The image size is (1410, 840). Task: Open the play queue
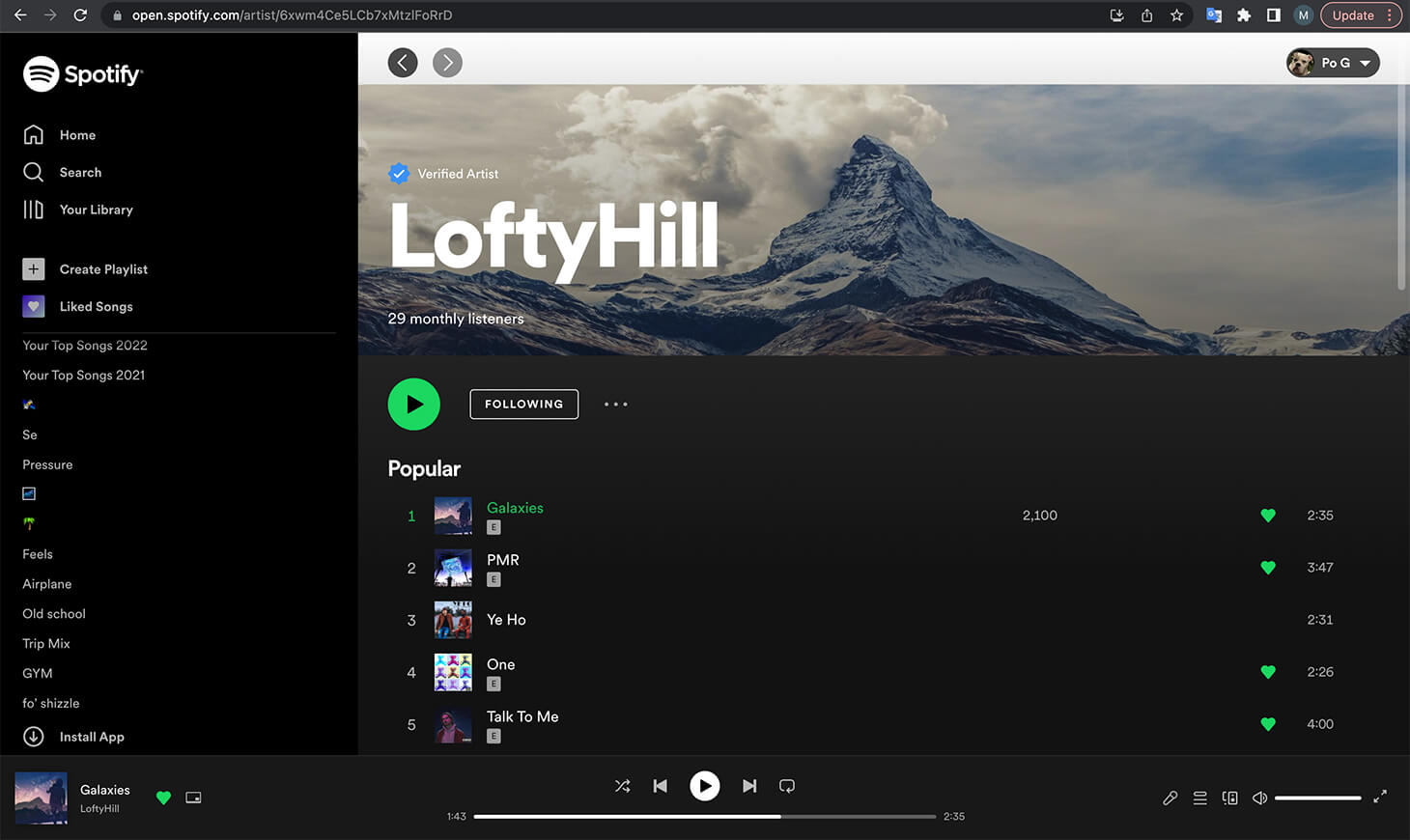1199,798
